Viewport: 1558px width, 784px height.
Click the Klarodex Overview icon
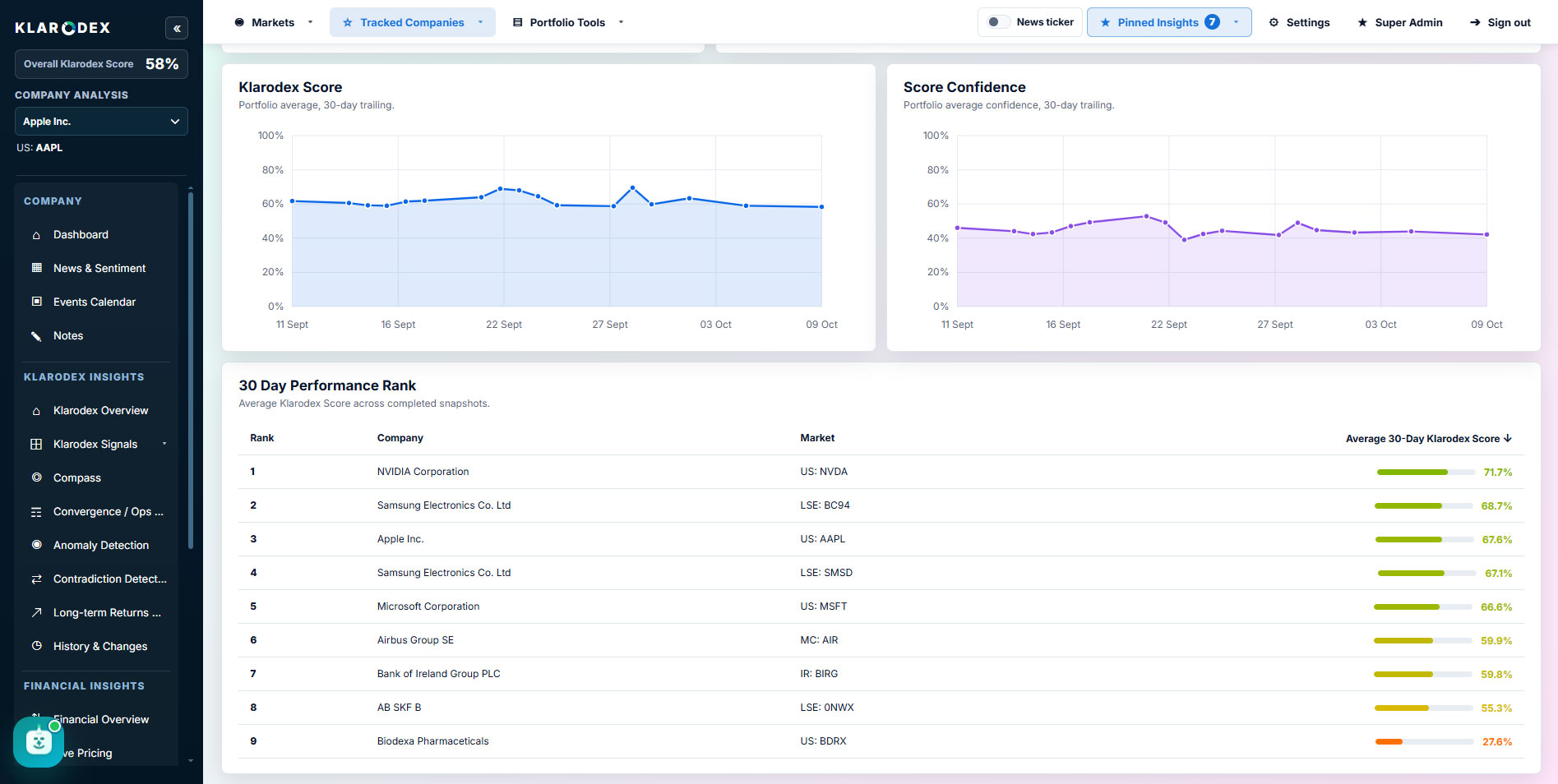pos(36,411)
